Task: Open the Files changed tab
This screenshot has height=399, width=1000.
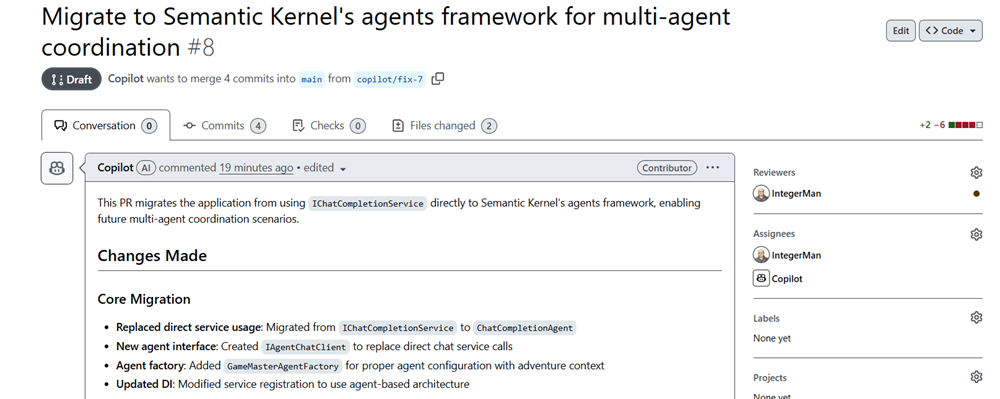Action: pos(444,126)
